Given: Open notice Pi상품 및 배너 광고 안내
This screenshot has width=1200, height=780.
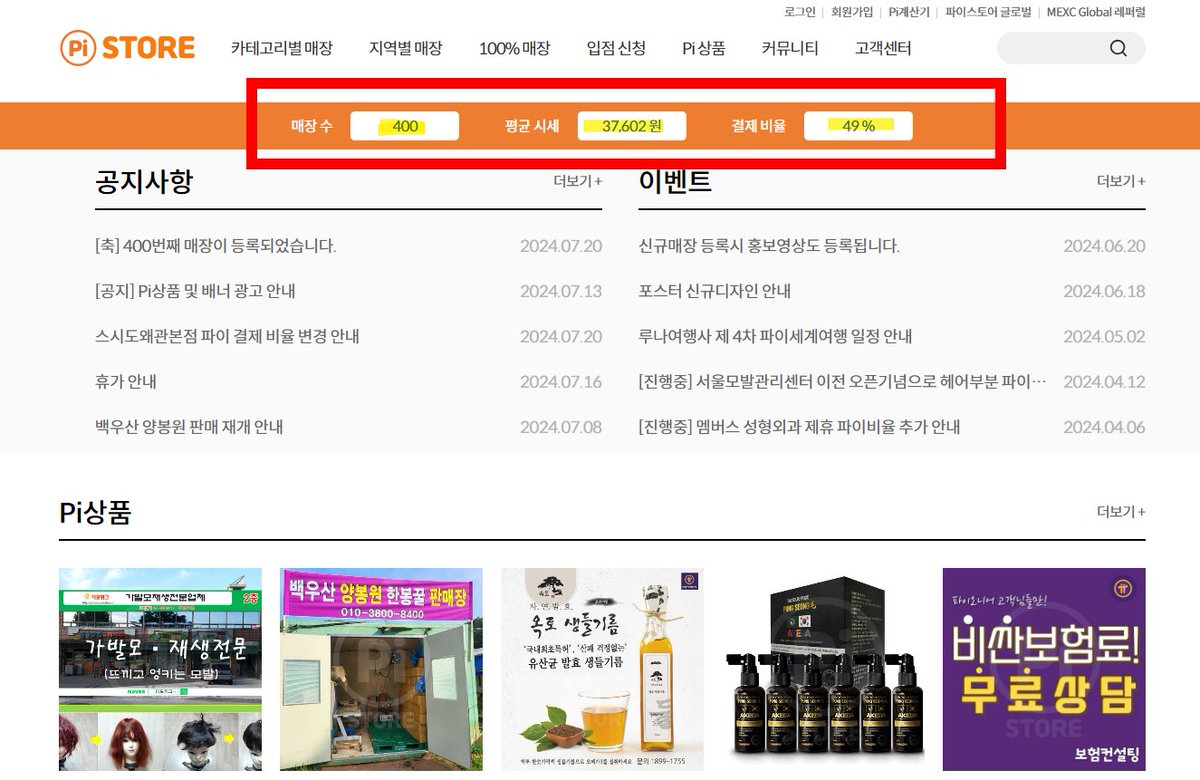Looking at the screenshot, I should pos(195,291).
